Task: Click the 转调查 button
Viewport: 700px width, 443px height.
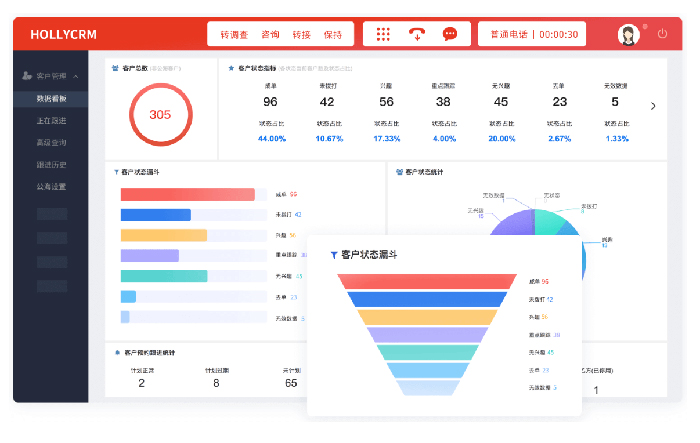Action: tap(235, 34)
